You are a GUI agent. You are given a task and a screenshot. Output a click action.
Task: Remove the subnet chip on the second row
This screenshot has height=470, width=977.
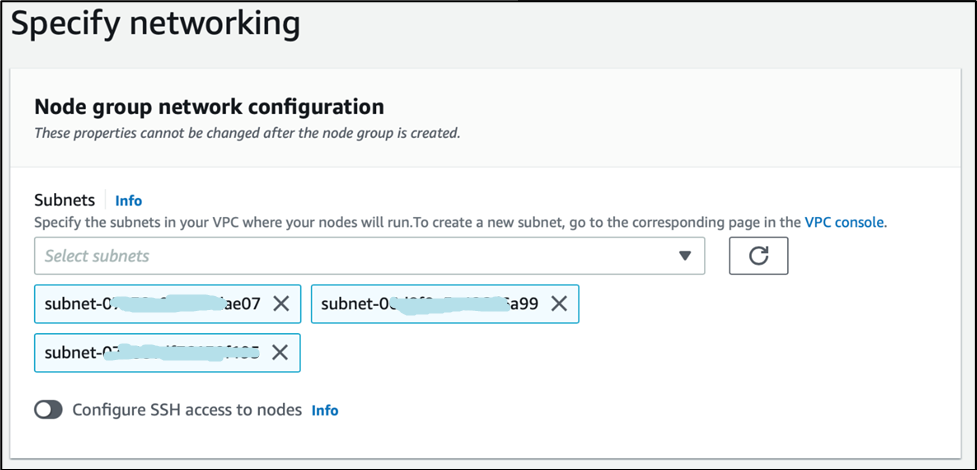[x=280, y=352]
